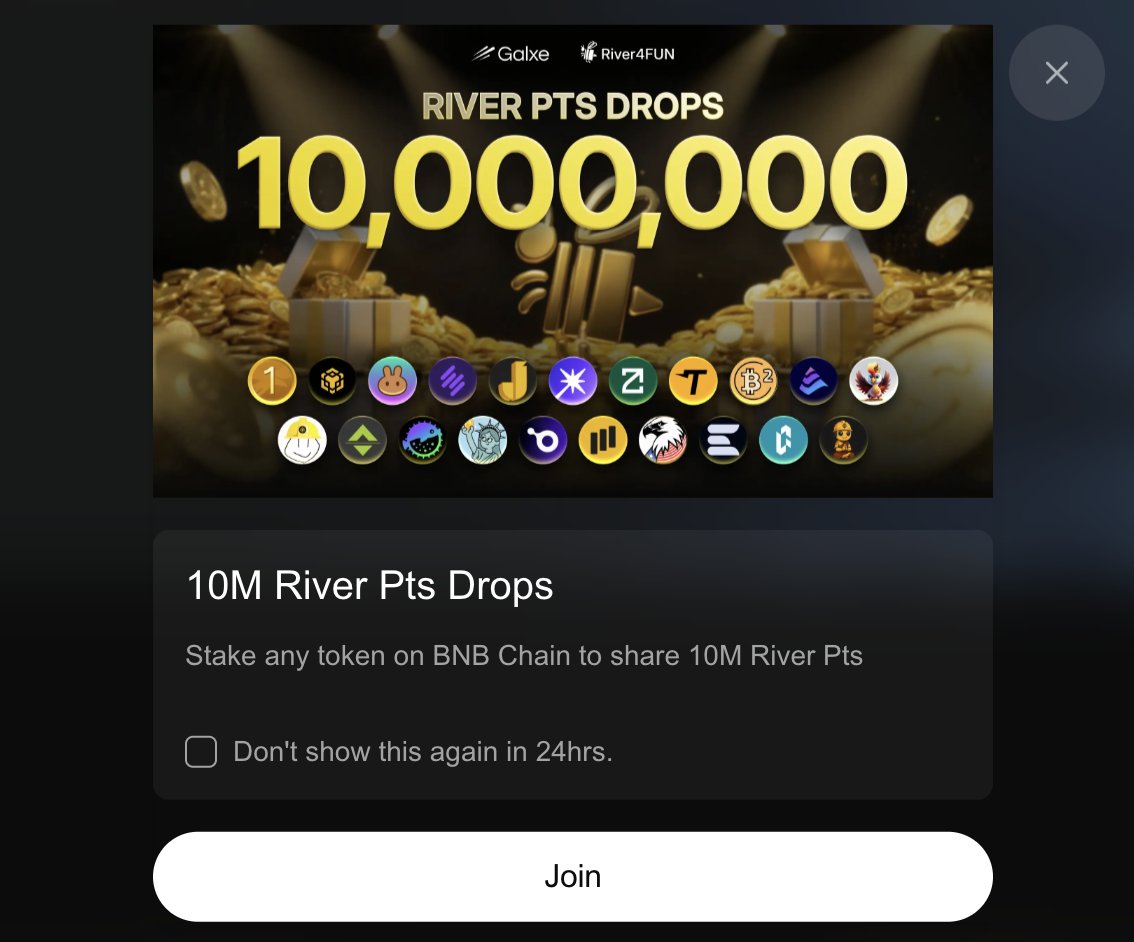Click the yellow hard hat face icon
1134x942 pixels.
pos(302,440)
